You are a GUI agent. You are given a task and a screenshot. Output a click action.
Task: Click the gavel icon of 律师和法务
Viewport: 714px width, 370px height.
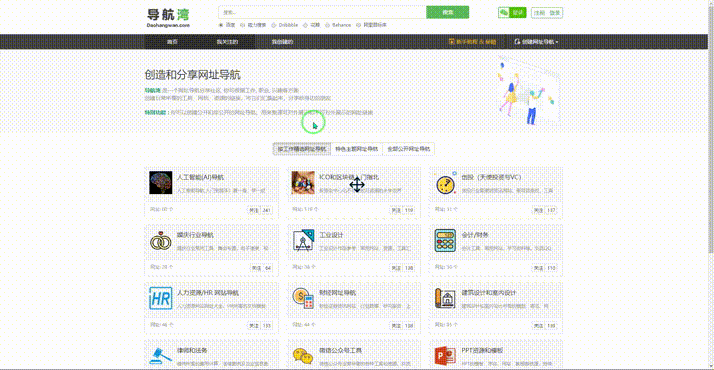click(x=161, y=356)
